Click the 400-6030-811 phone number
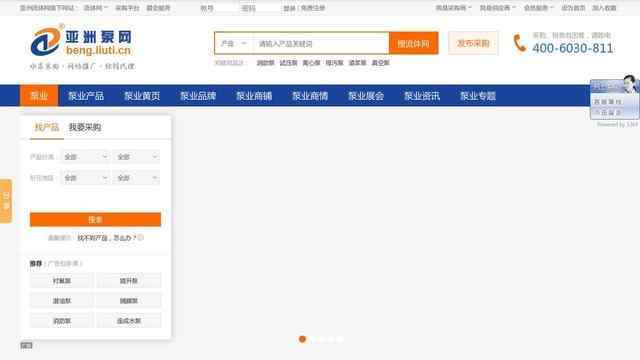This screenshot has height=360, width=640. [x=572, y=48]
